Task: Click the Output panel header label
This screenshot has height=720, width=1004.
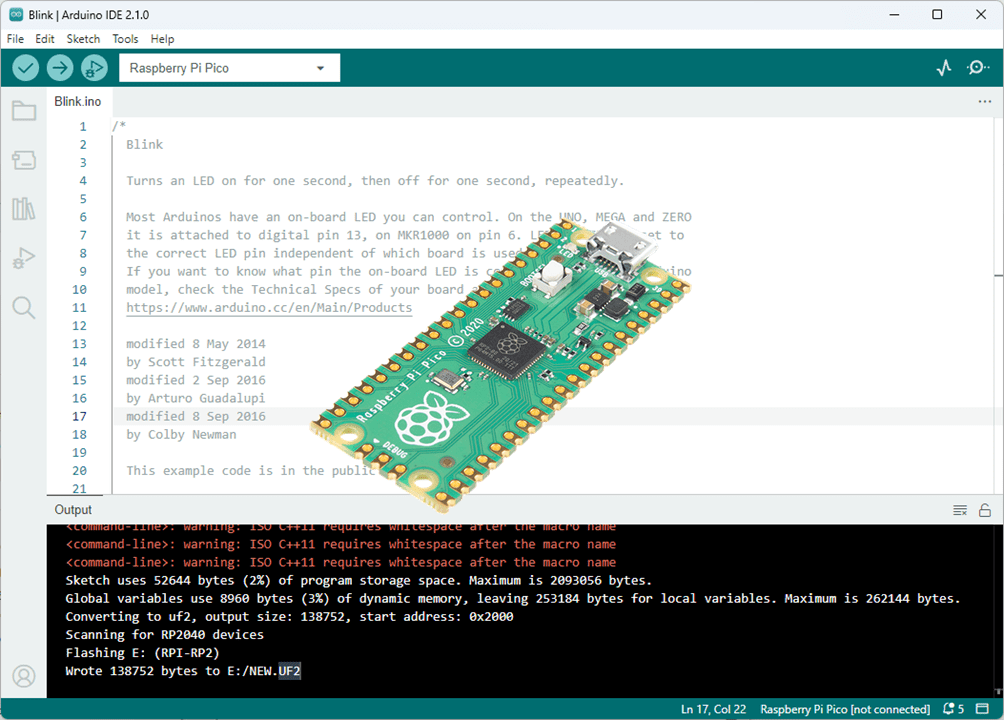Action: tap(73, 509)
